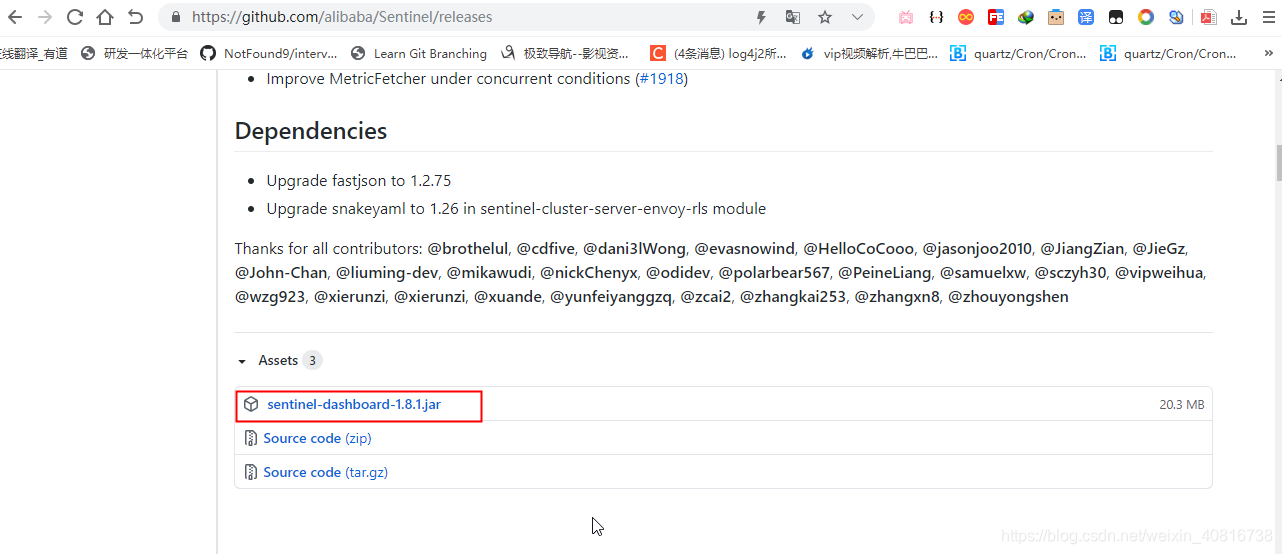This screenshot has height=554, width=1282.
Task: Click the package icon beside sentinel-dashboard jar
Action: pos(252,405)
